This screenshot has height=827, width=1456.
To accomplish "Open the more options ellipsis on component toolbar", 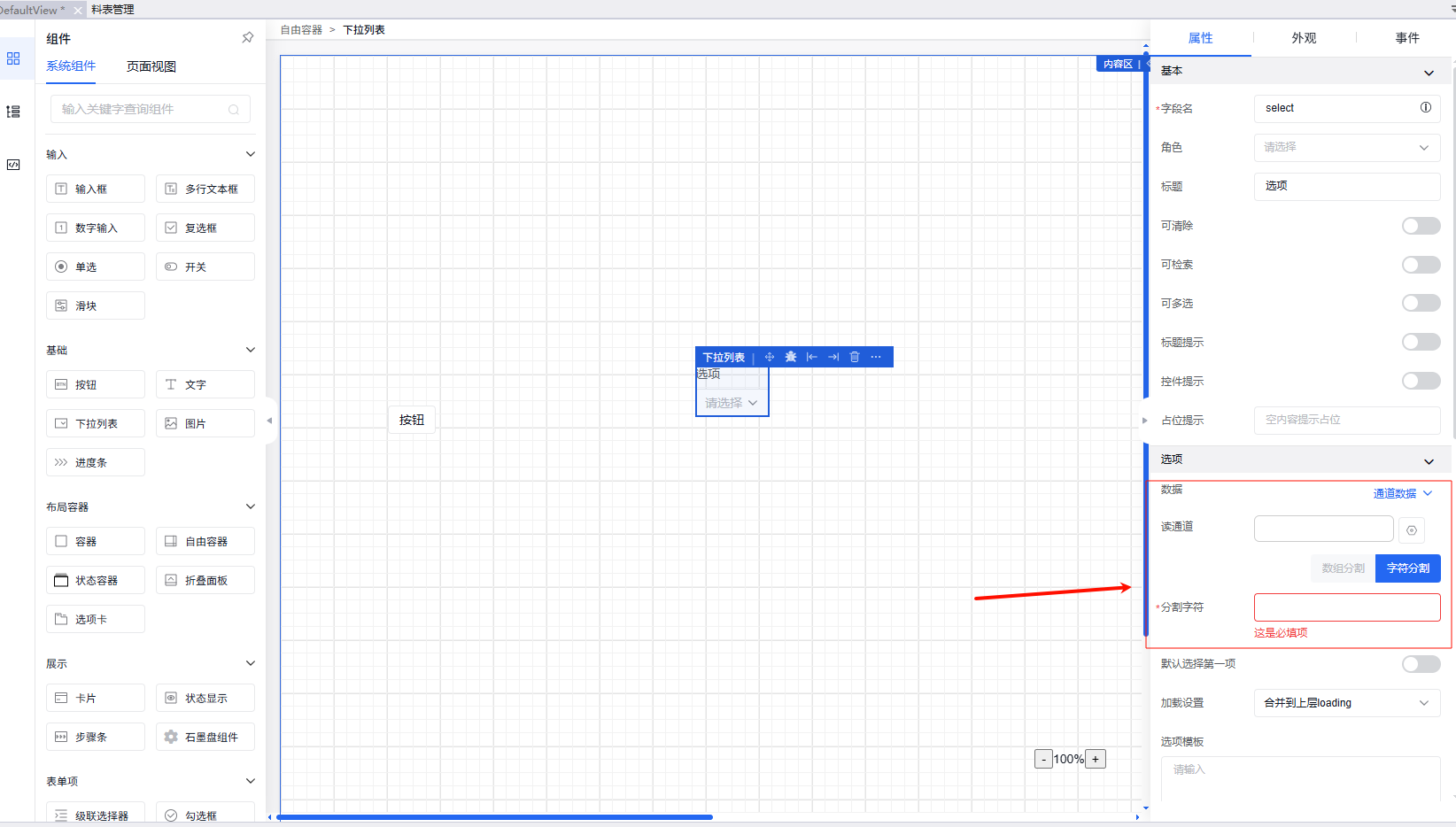I will coord(876,357).
